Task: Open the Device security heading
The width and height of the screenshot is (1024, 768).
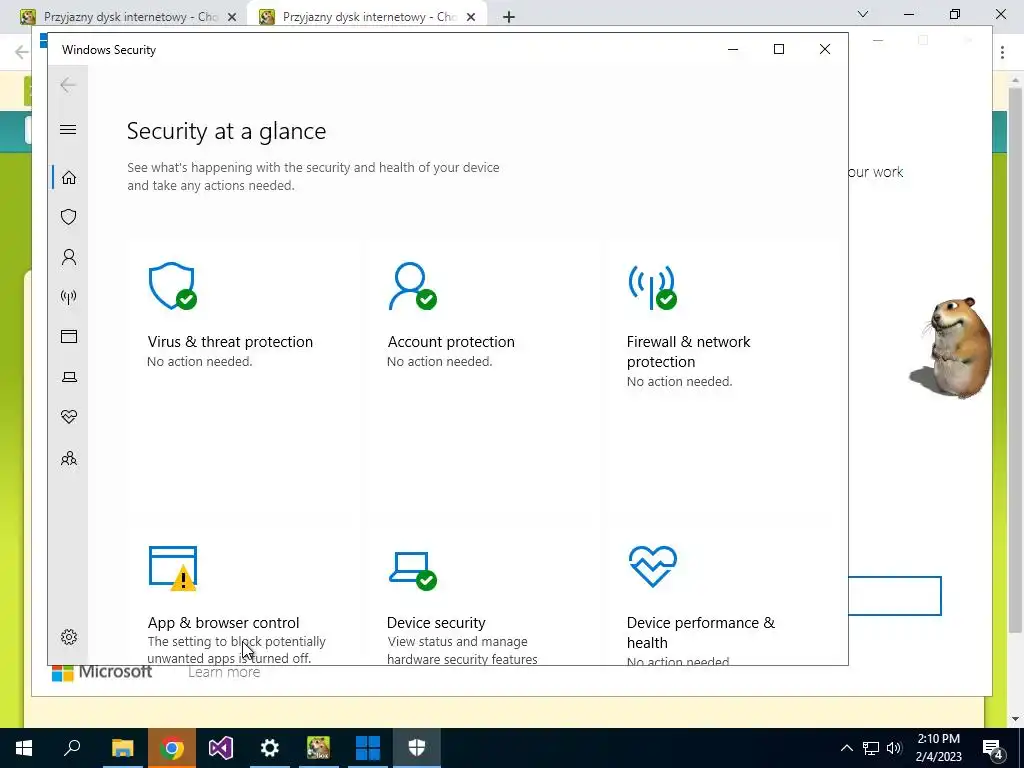Action: 436,622
